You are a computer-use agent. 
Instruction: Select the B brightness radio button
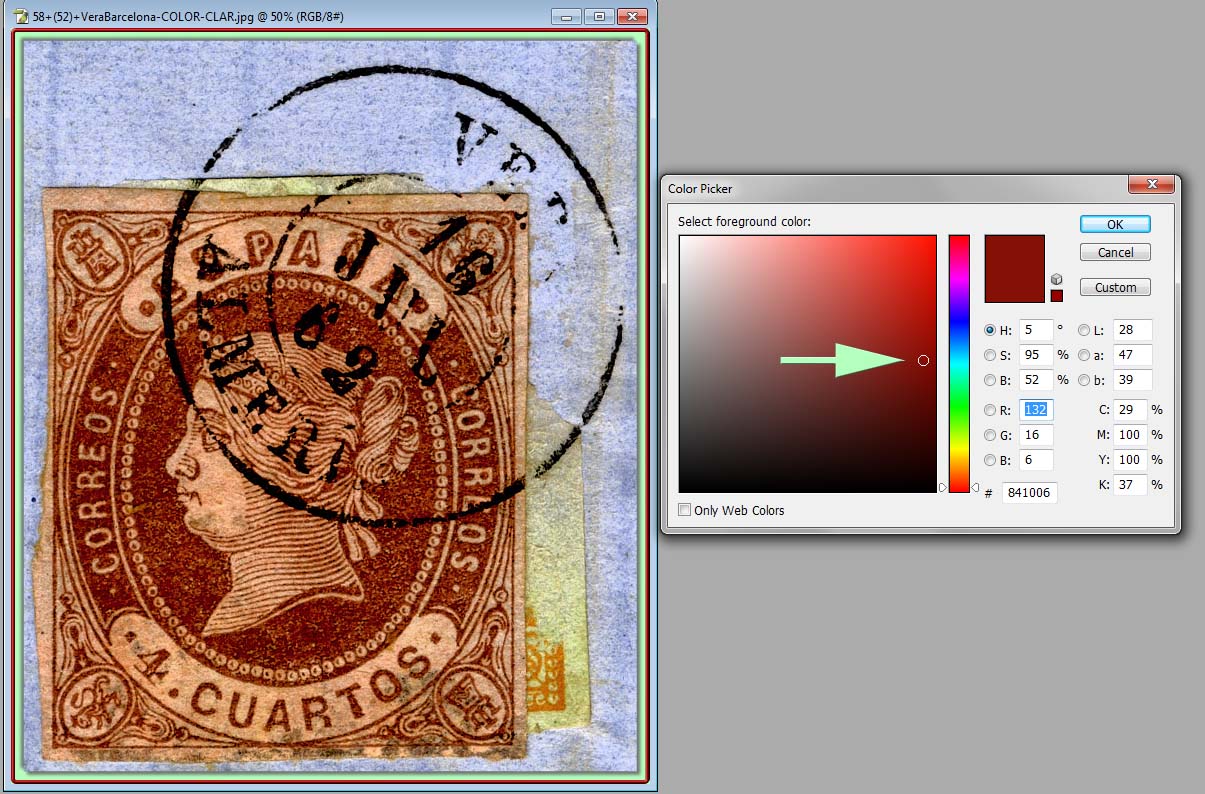tap(990, 380)
